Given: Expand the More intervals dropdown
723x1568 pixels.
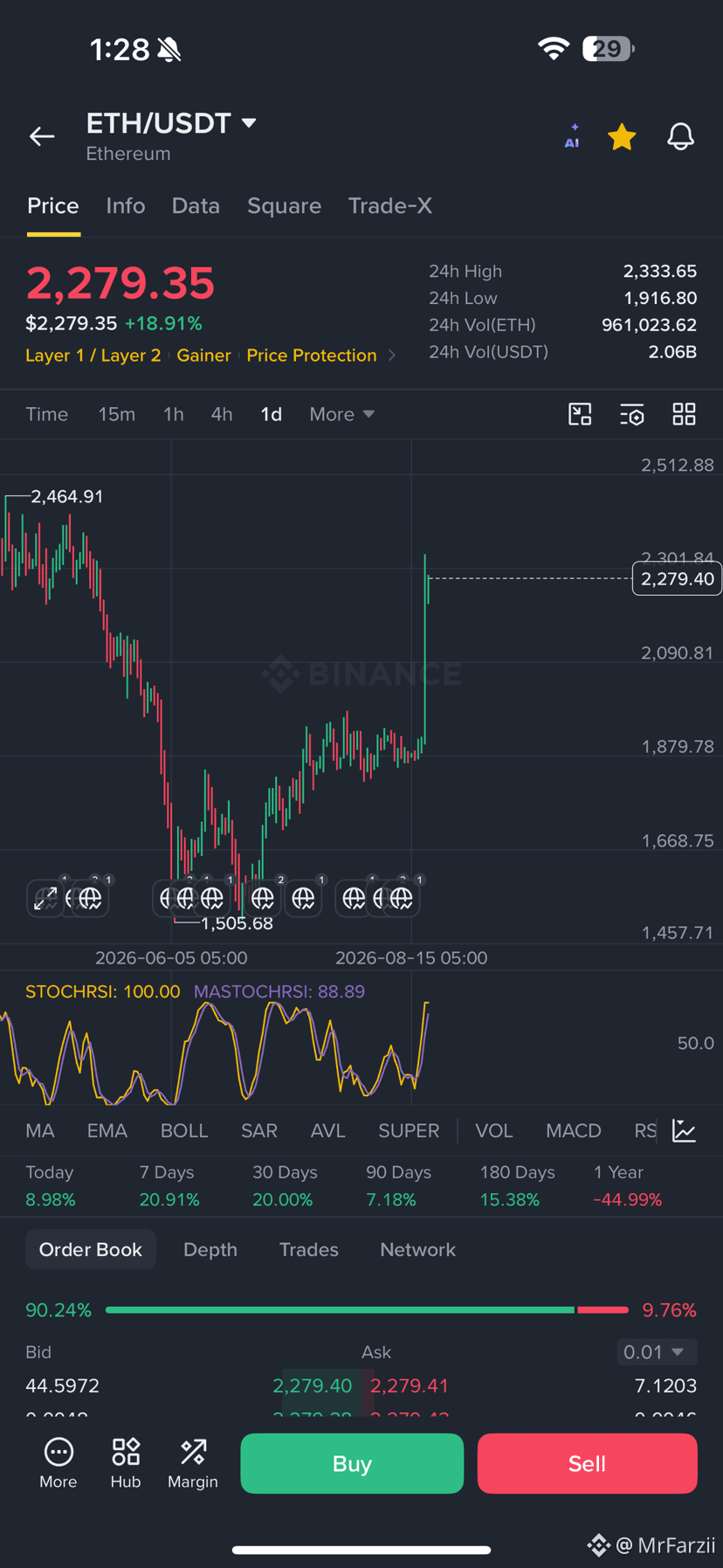Looking at the screenshot, I should [342, 414].
